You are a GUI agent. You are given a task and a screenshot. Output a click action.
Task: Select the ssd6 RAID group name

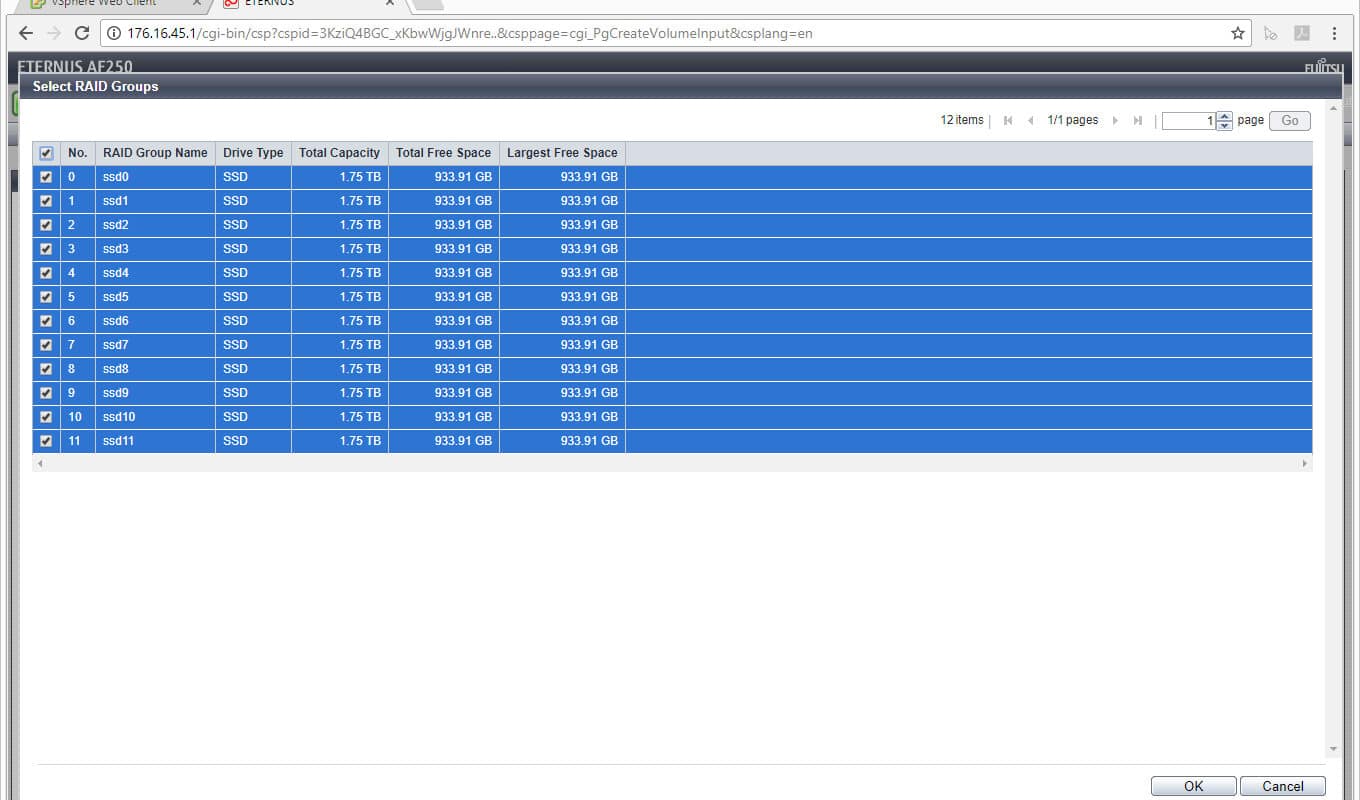click(x=155, y=321)
